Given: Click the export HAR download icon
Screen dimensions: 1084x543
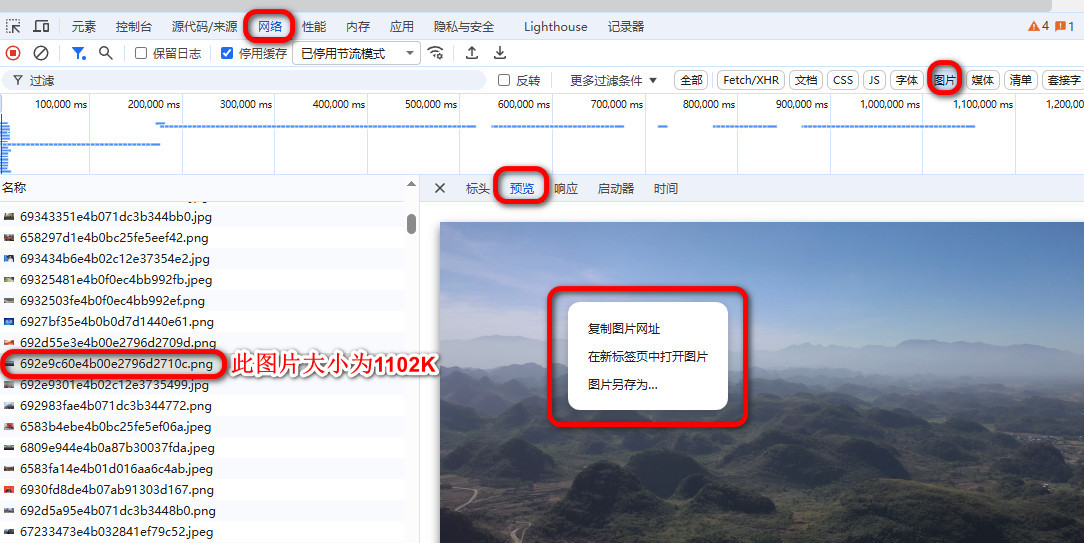Looking at the screenshot, I should (500, 53).
